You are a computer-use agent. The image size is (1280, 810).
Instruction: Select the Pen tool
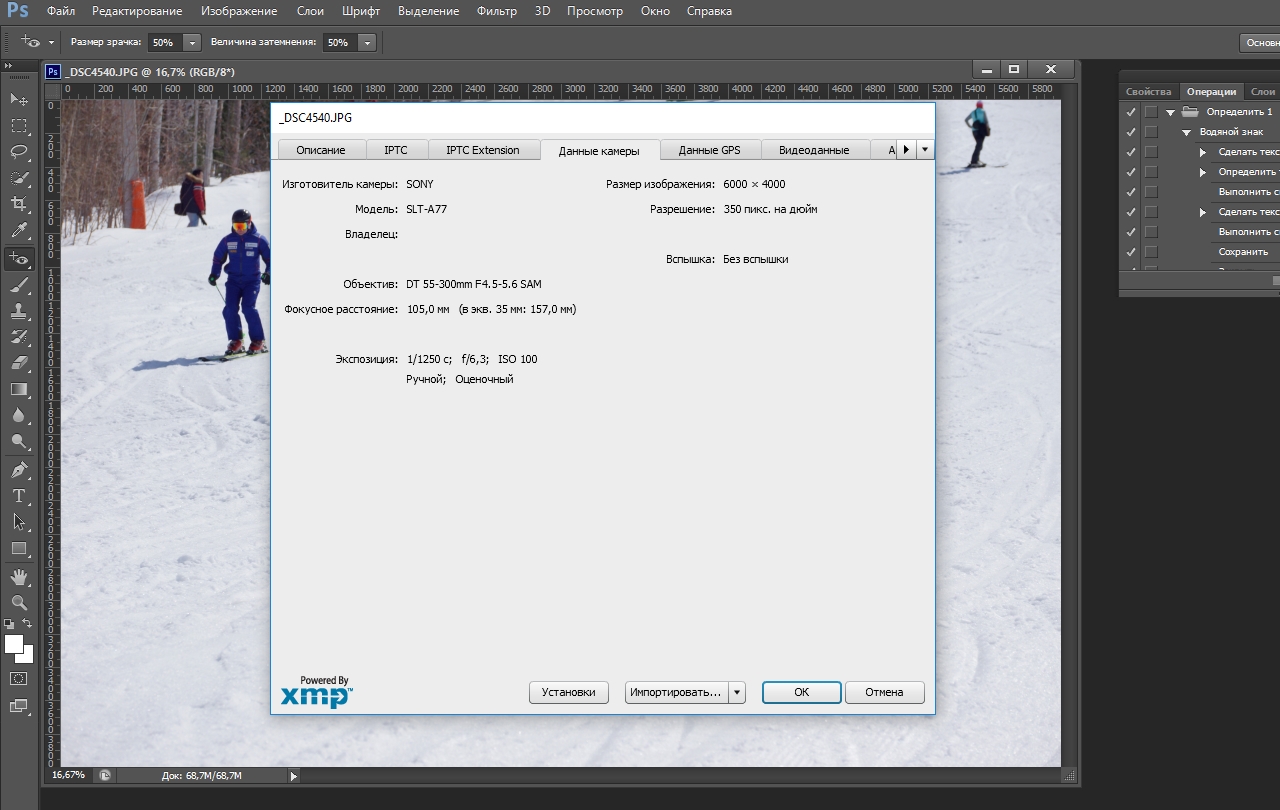[x=19, y=470]
